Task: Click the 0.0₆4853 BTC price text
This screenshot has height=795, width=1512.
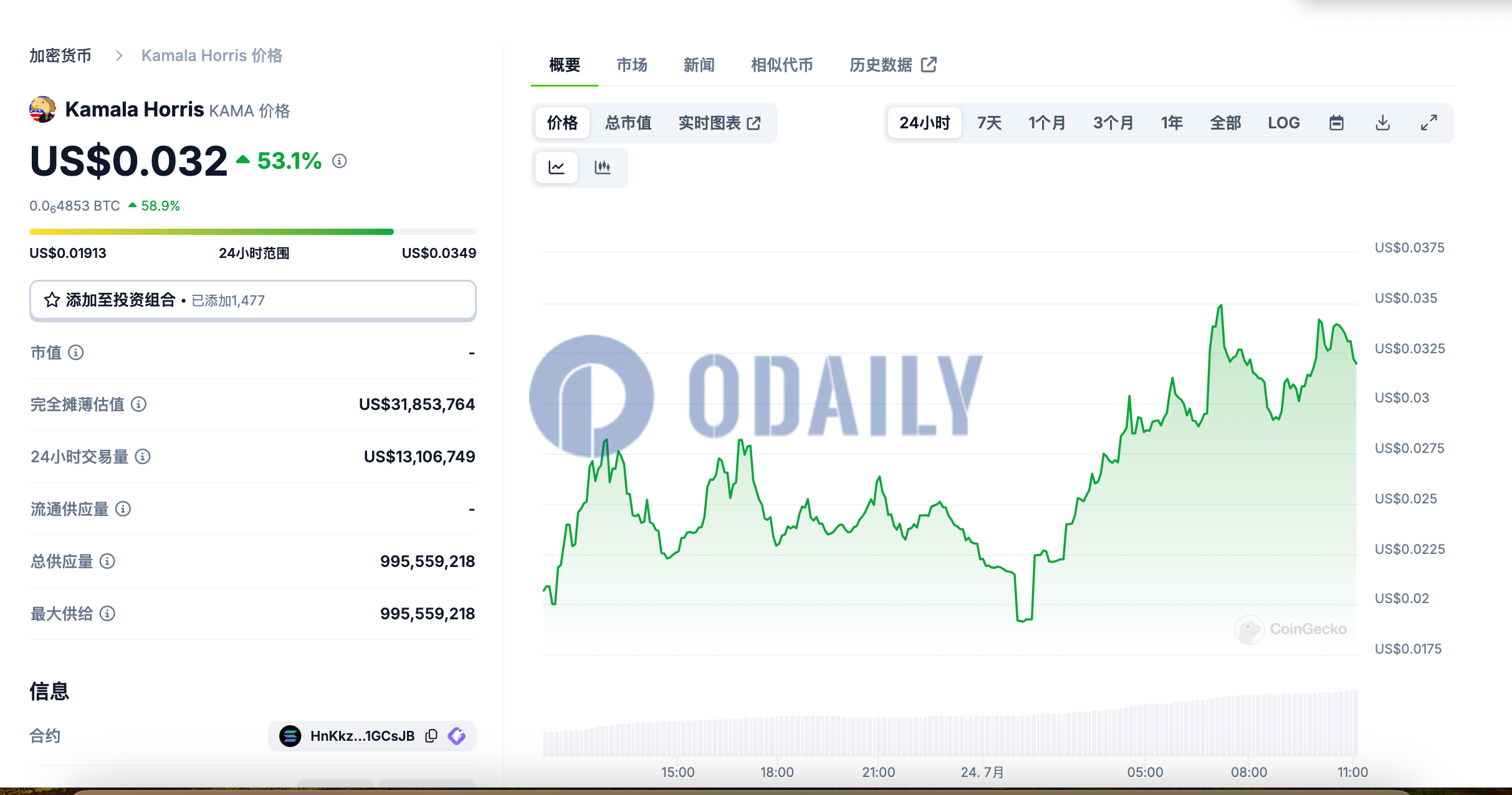Action: click(x=75, y=206)
